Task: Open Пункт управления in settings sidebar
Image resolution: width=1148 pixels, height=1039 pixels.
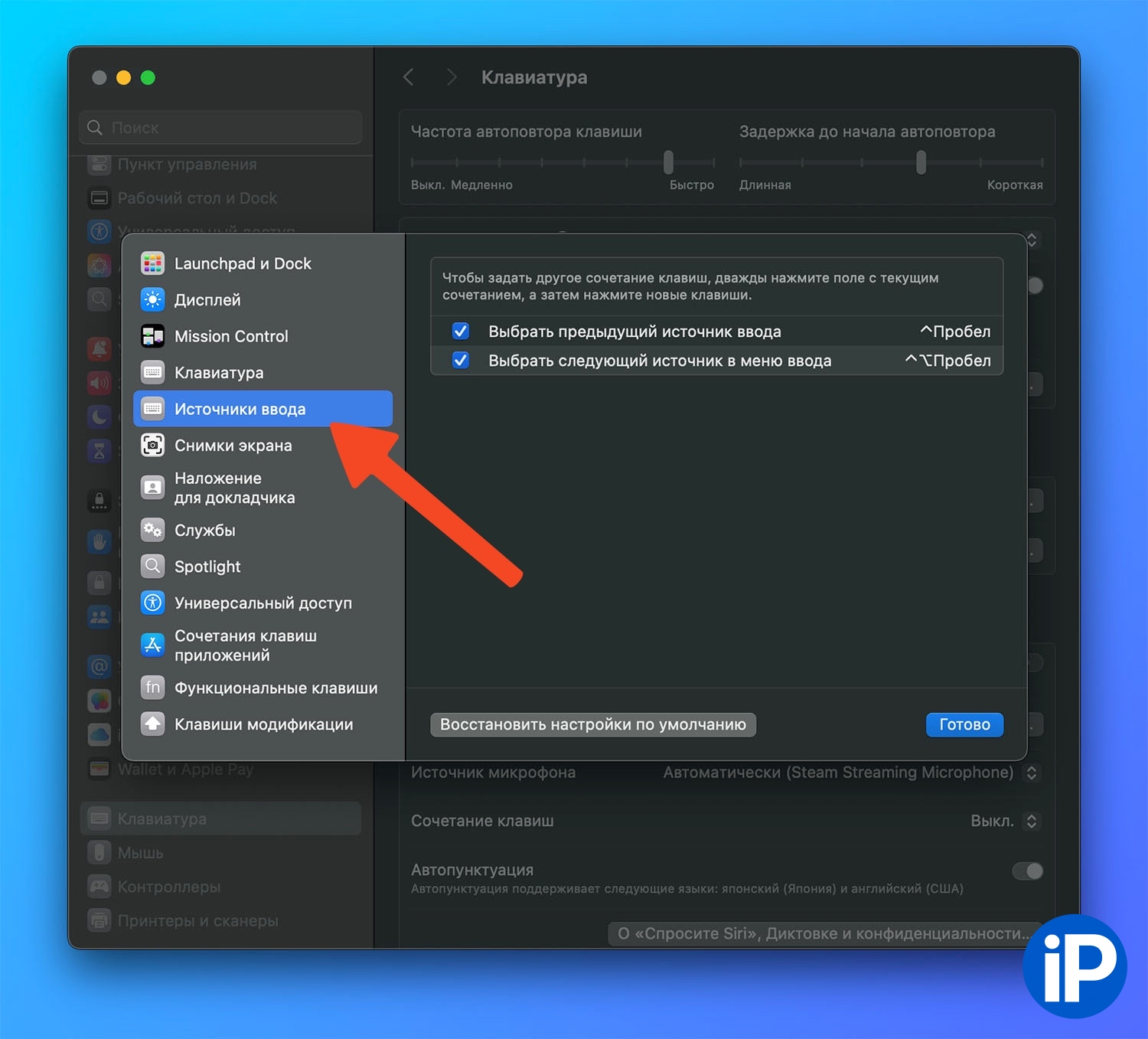Action: (x=220, y=165)
